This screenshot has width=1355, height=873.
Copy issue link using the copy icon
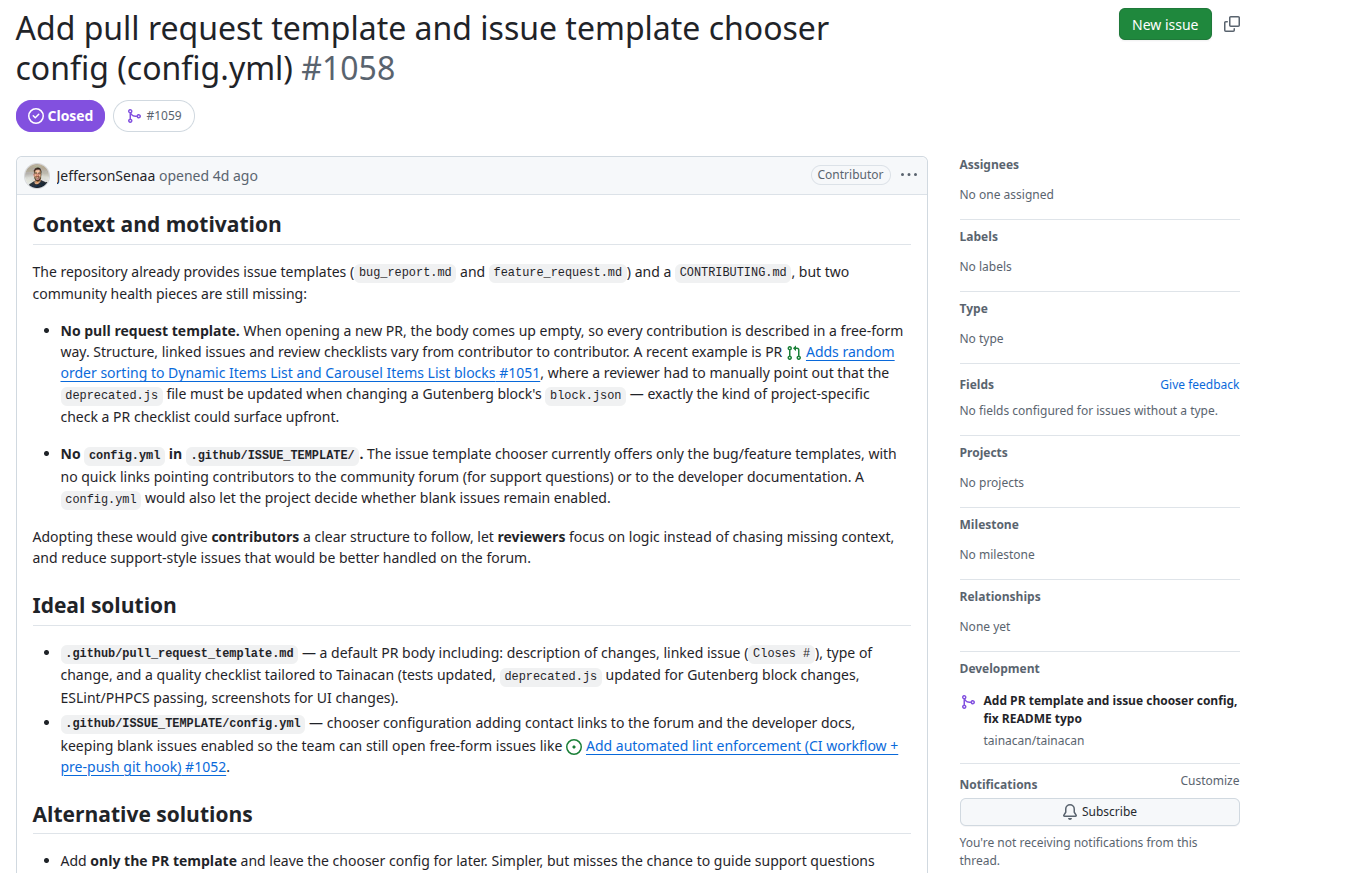click(1232, 24)
